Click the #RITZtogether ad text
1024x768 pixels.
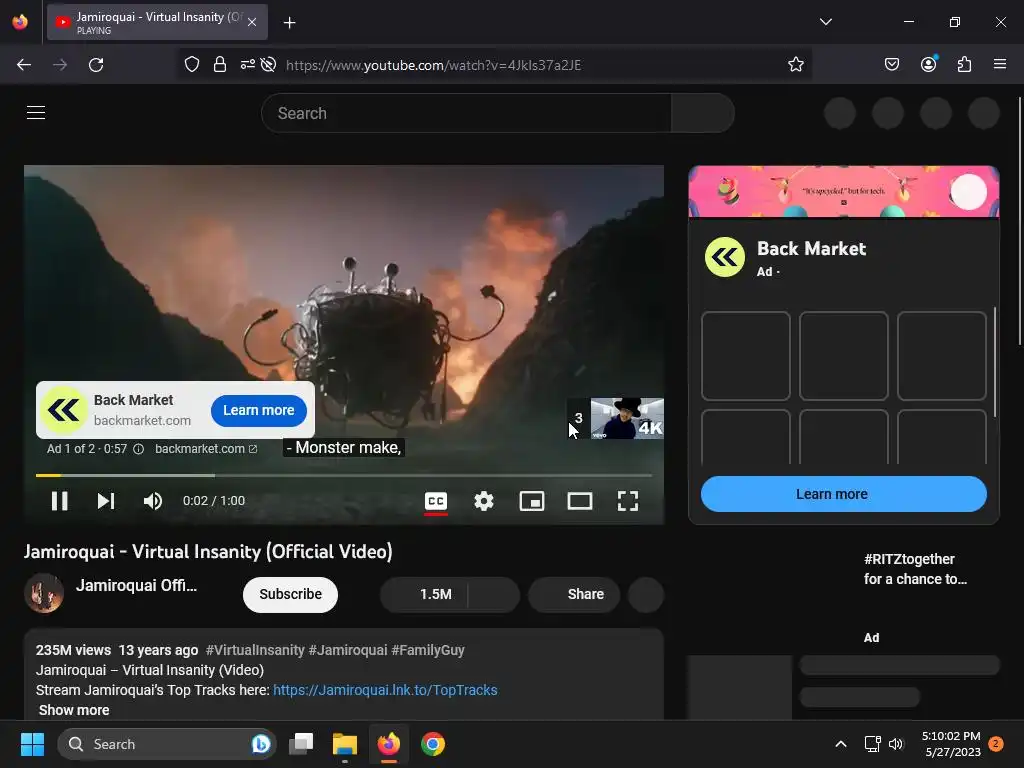[x=915, y=569]
